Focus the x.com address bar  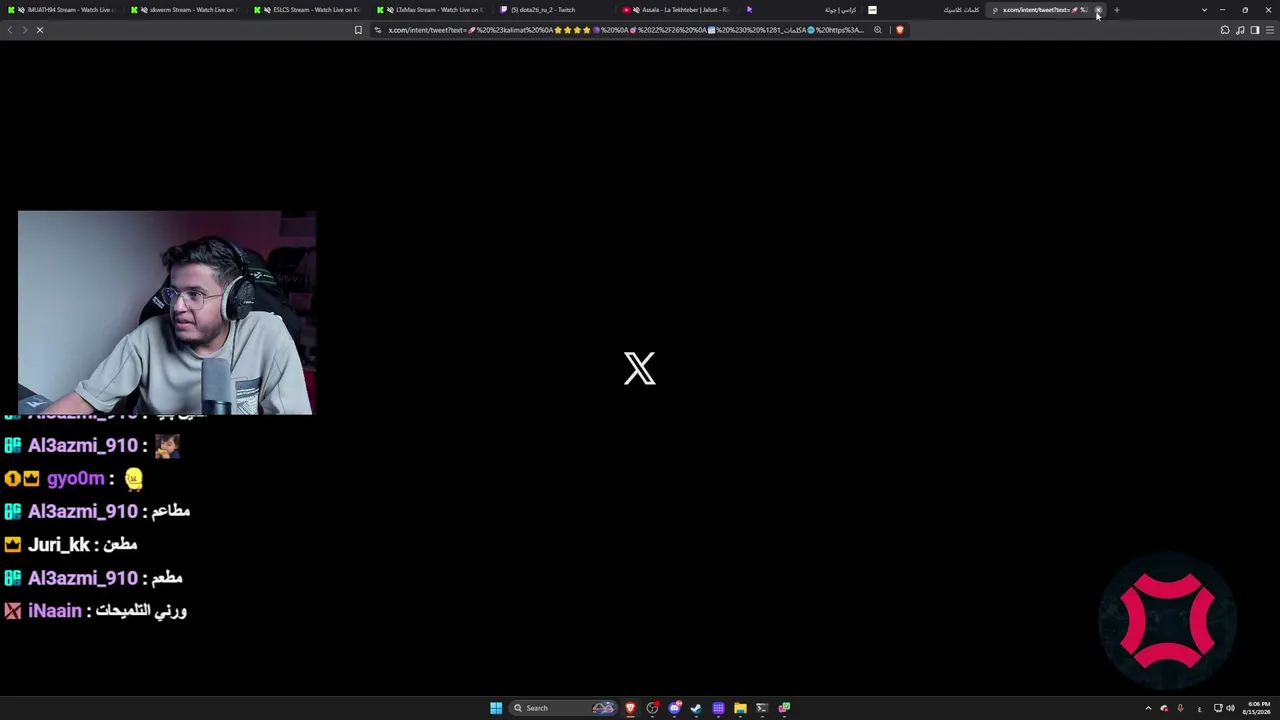click(626, 30)
